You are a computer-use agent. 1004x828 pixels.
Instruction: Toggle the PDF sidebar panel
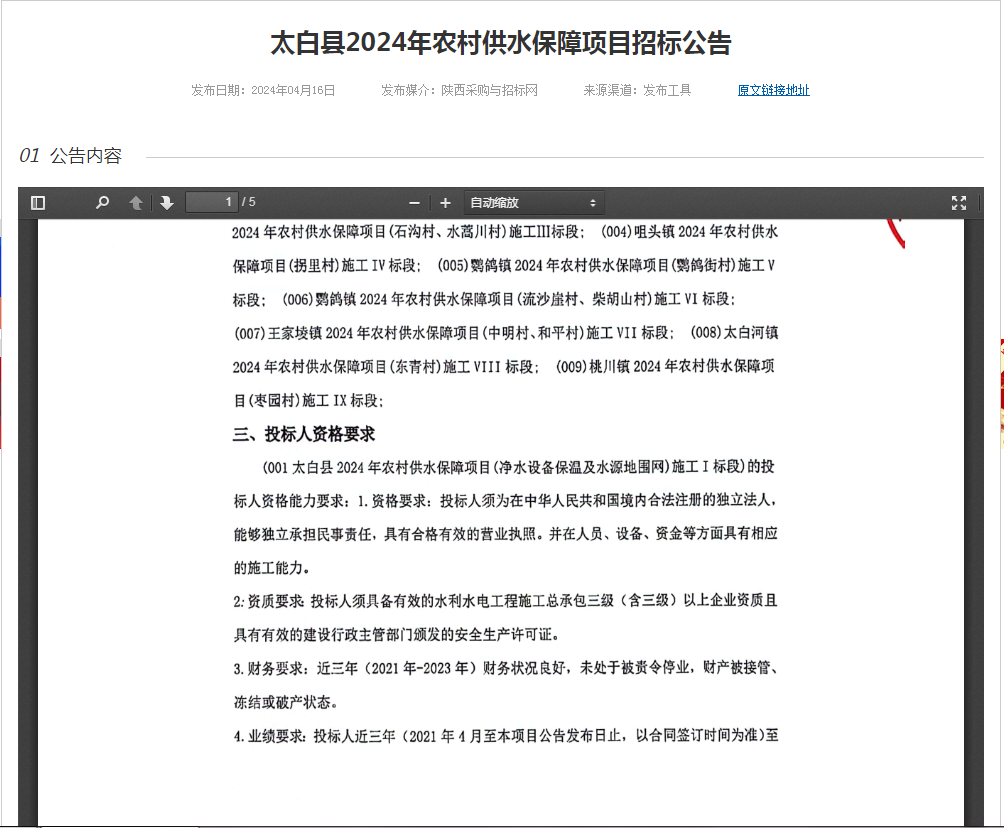coord(38,203)
